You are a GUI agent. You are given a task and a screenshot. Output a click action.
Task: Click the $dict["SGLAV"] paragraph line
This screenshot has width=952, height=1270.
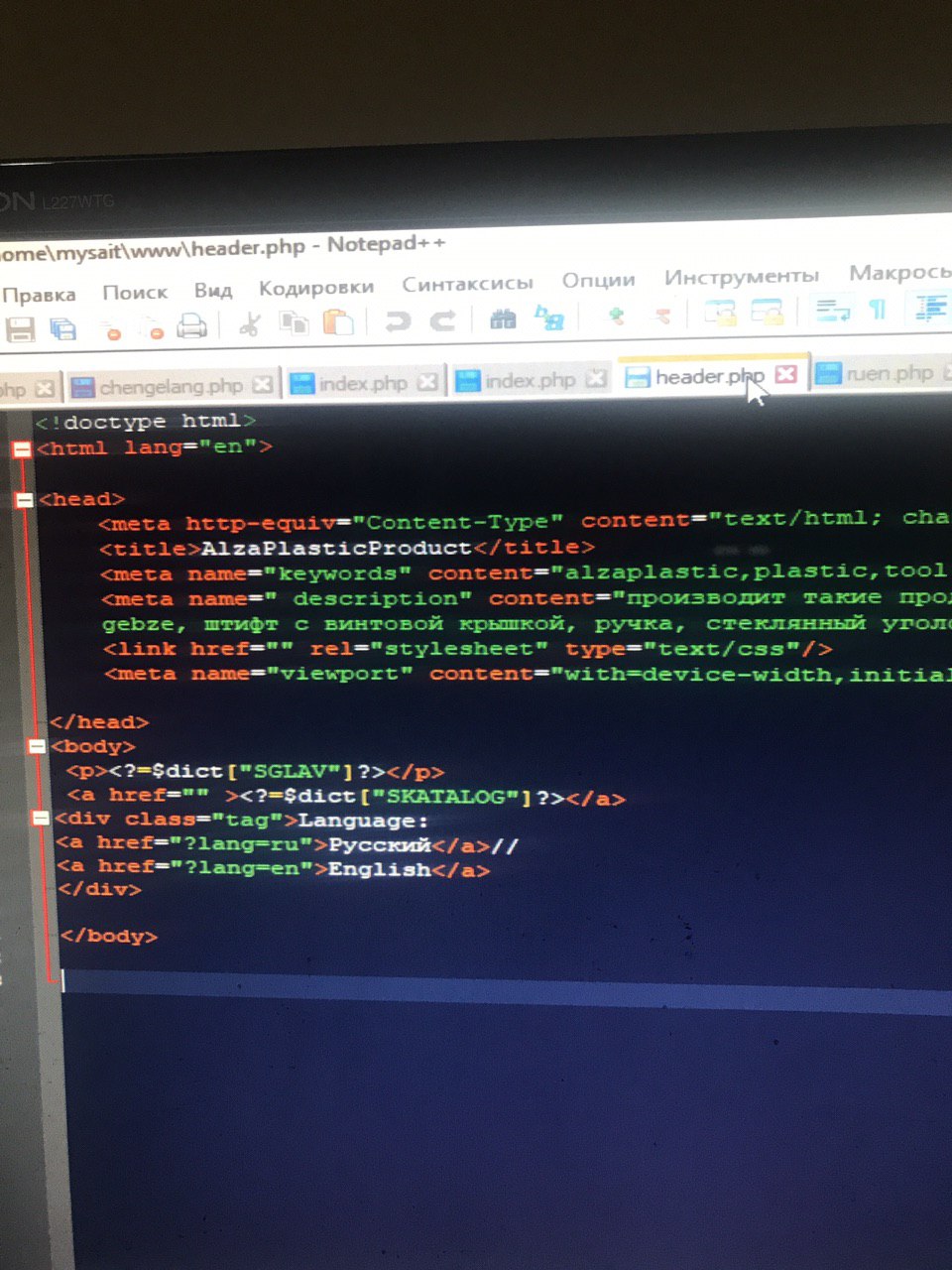pos(255,771)
